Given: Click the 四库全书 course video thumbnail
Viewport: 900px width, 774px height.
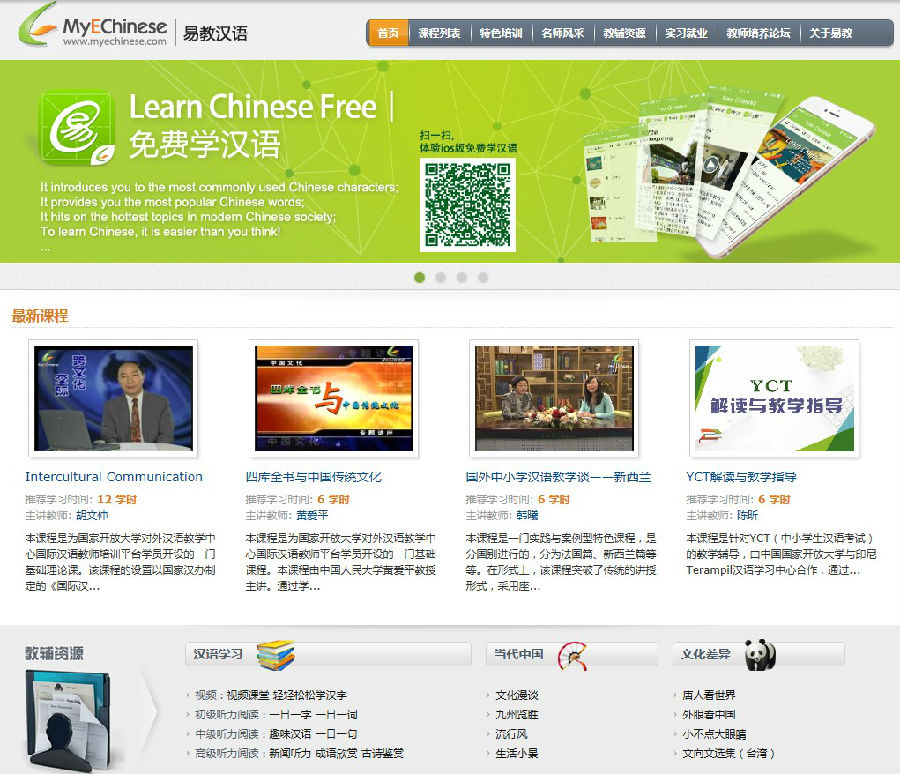Looking at the screenshot, I should coord(333,398).
